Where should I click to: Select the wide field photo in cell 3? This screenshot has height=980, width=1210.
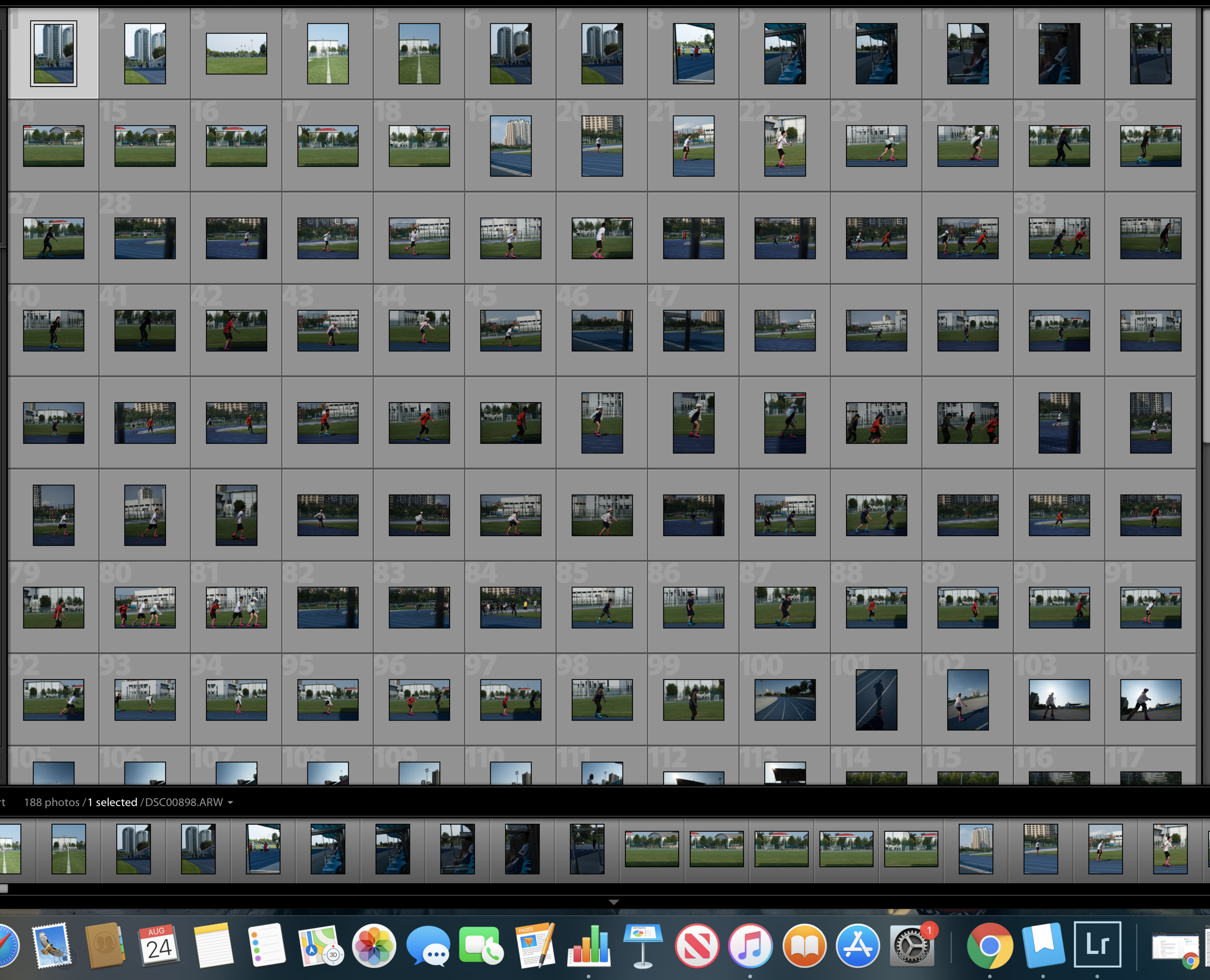pos(237,54)
